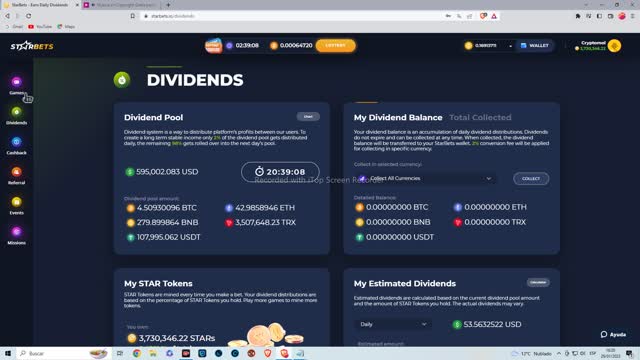Click the lottery ticket icon in header
The width and height of the screenshot is (640, 360).
213,46
